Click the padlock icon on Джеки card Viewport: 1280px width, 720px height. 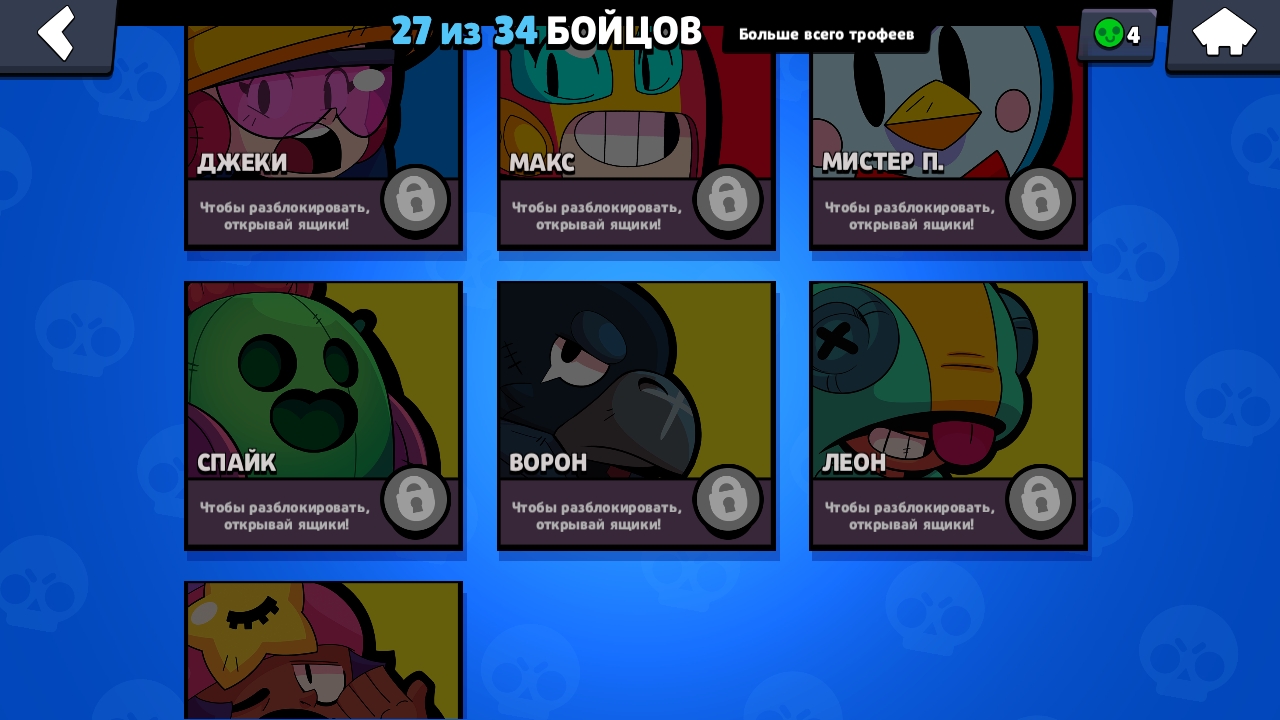(x=415, y=200)
